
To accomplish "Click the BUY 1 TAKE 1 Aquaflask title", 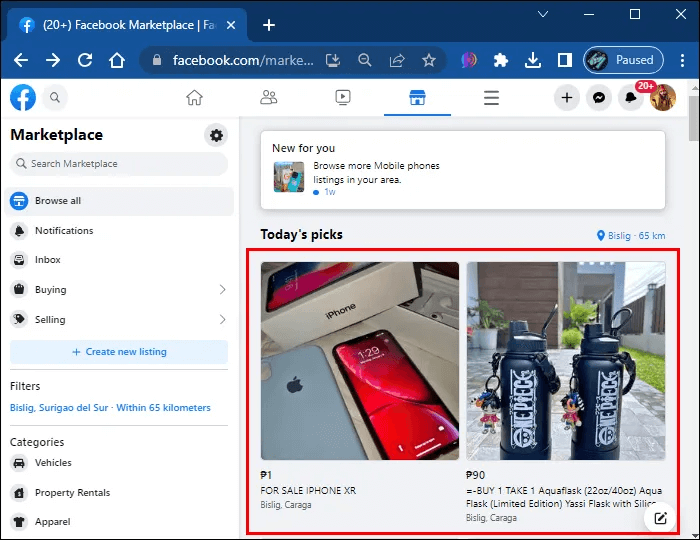I will coord(564,497).
